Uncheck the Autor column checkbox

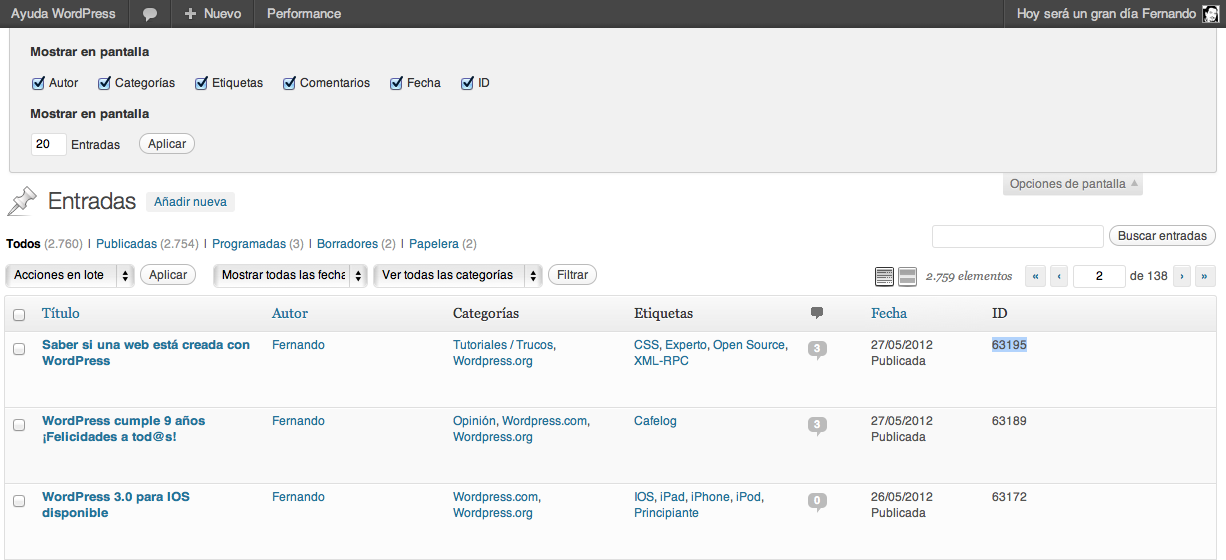[39, 83]
